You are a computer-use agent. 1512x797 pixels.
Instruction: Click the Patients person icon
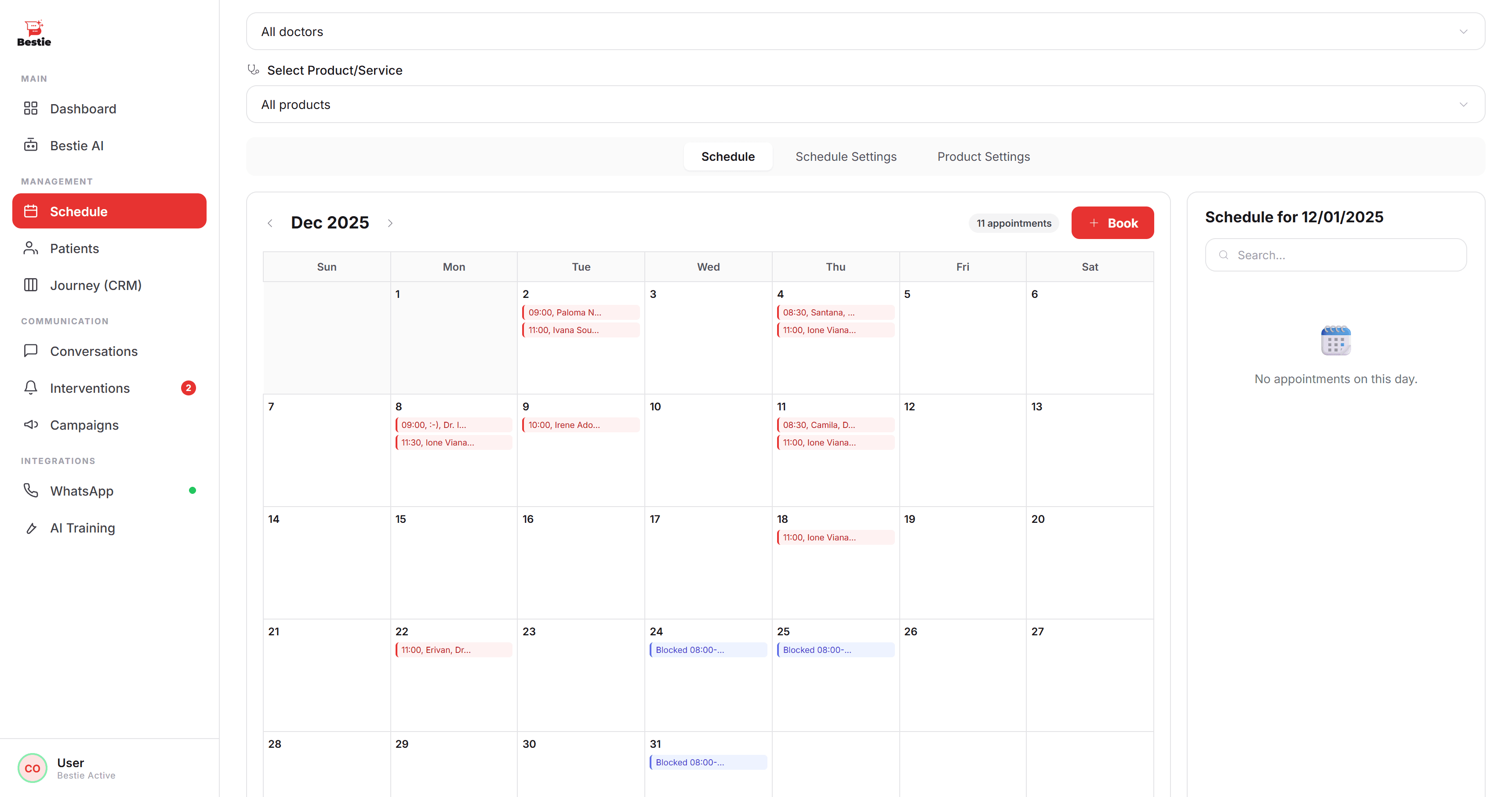30,248
